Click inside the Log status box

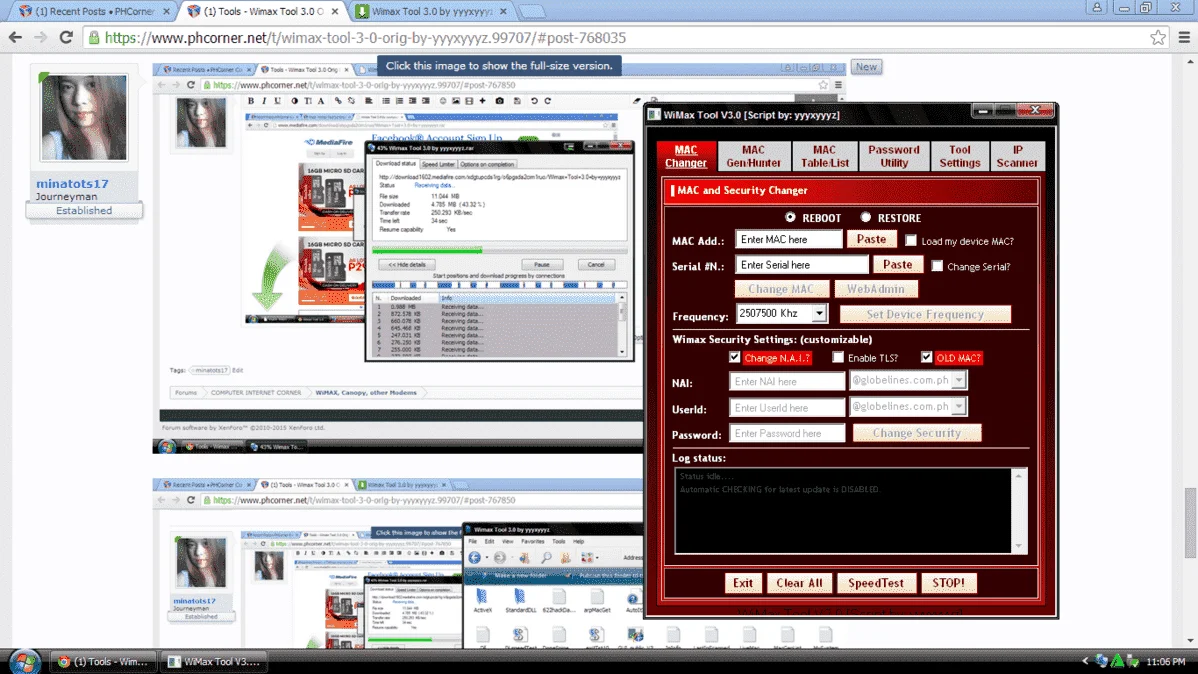pos(843,510)
